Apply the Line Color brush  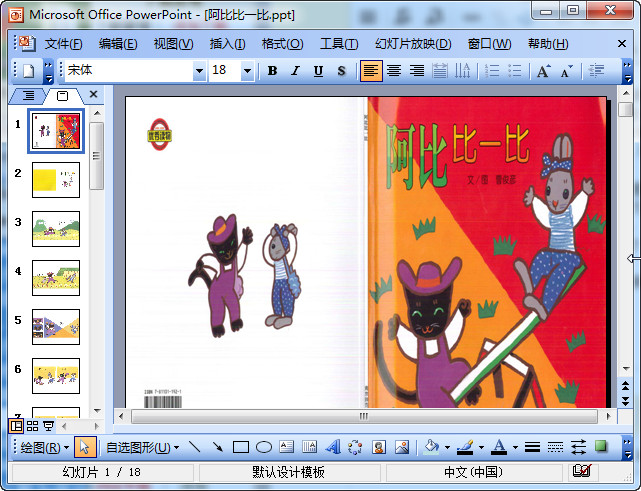point(465,447)
